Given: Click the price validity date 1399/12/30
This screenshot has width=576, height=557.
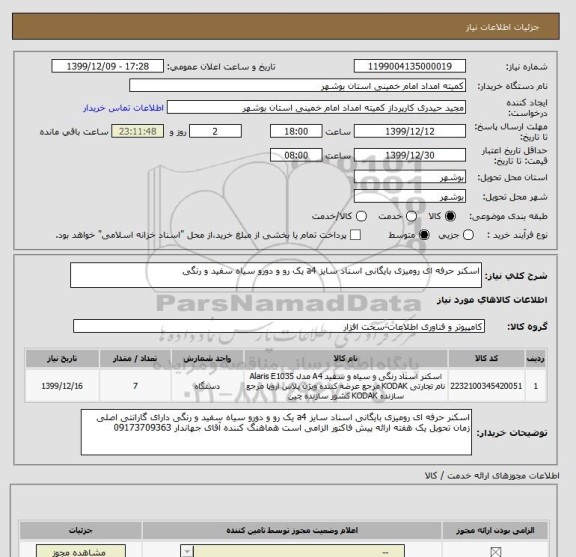Looking at the screenshot, I should (x=410, y=155).
